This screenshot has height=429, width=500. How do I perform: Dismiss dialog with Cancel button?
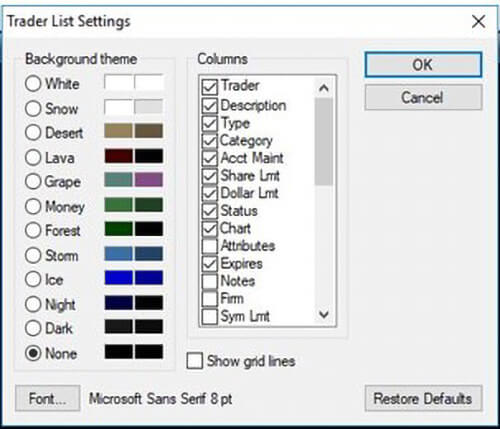[423, 97]
